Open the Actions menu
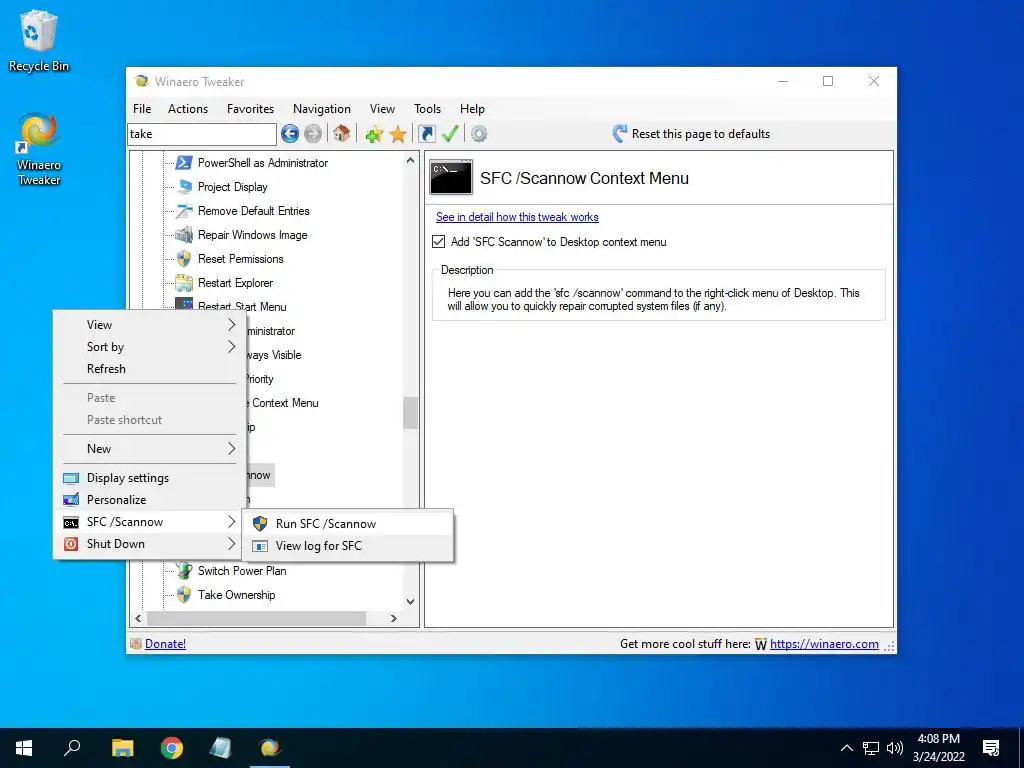This screenshot has height=768, width=1024. pyautogui.click(x=188, y=109)
